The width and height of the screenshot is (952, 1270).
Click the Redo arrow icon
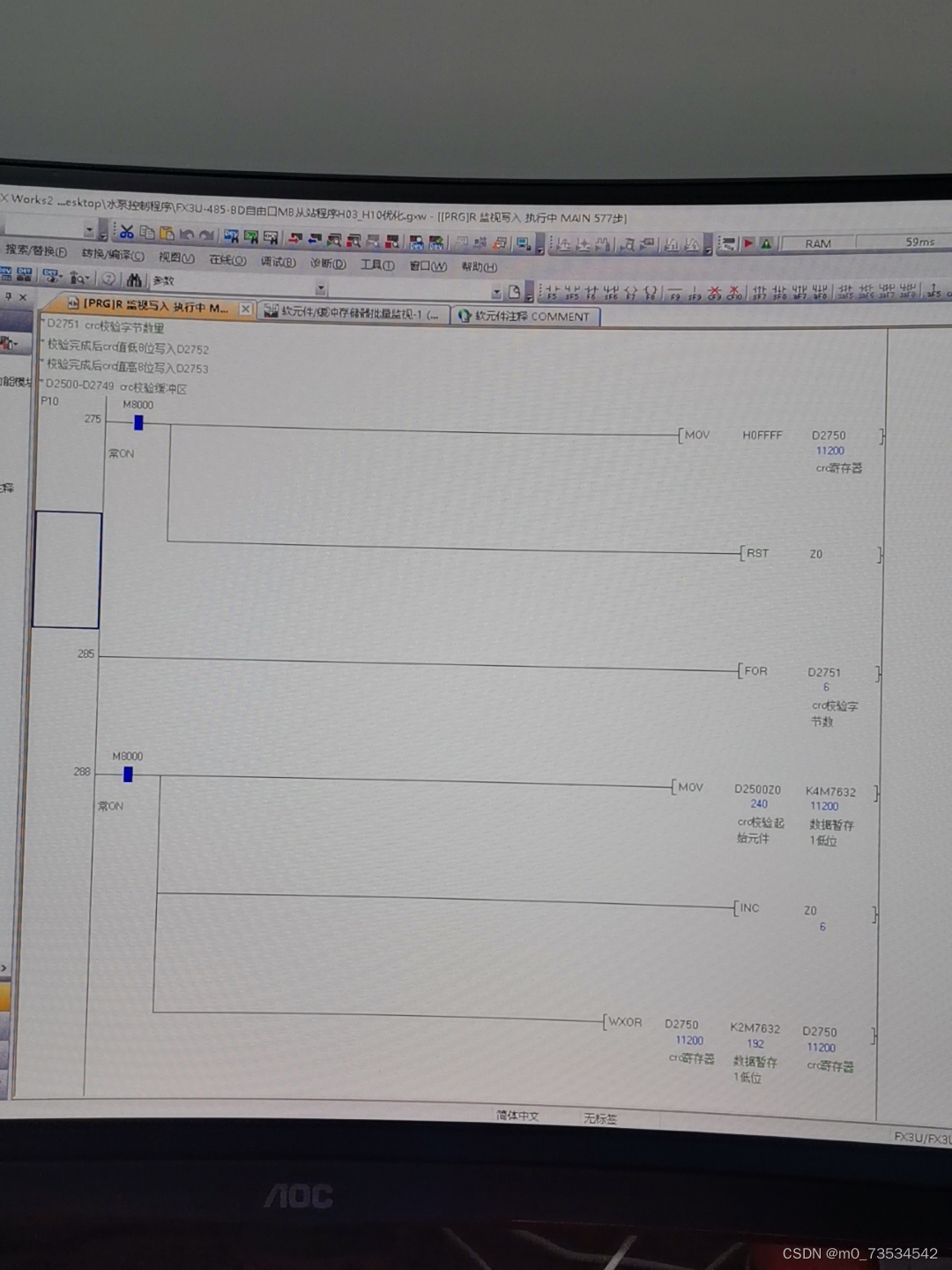[206, 235]
